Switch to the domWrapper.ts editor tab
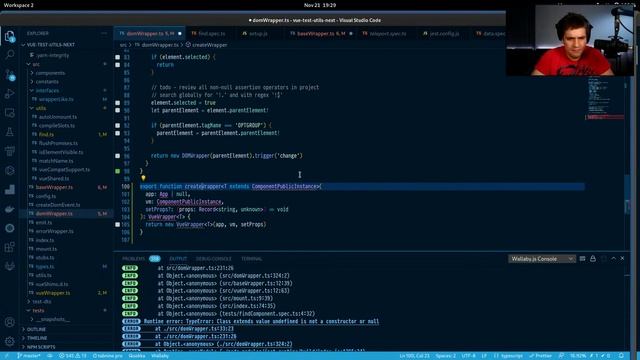The image size is (640, 360). pos(150,33)
